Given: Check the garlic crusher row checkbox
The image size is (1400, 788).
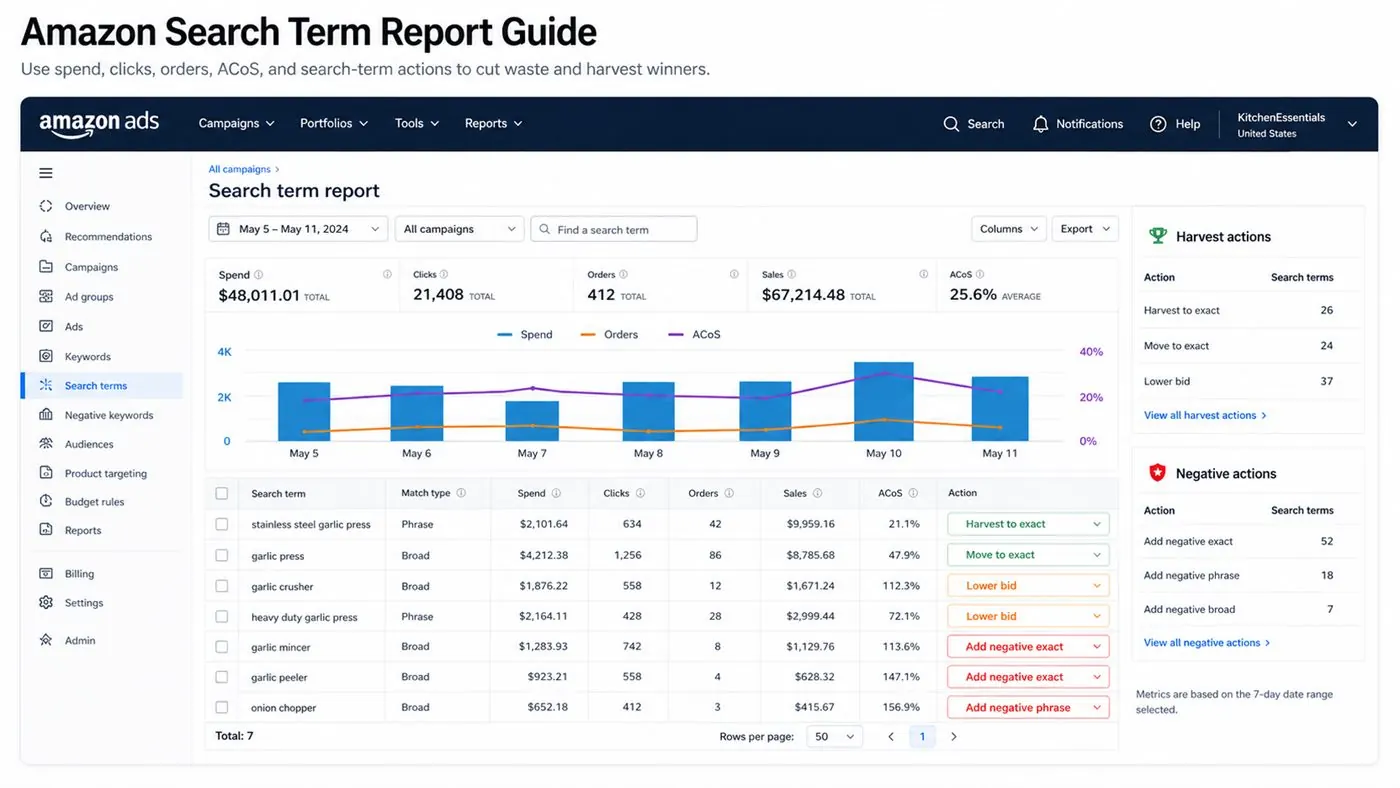Looking at the screenshot, I should click(222, 586).
